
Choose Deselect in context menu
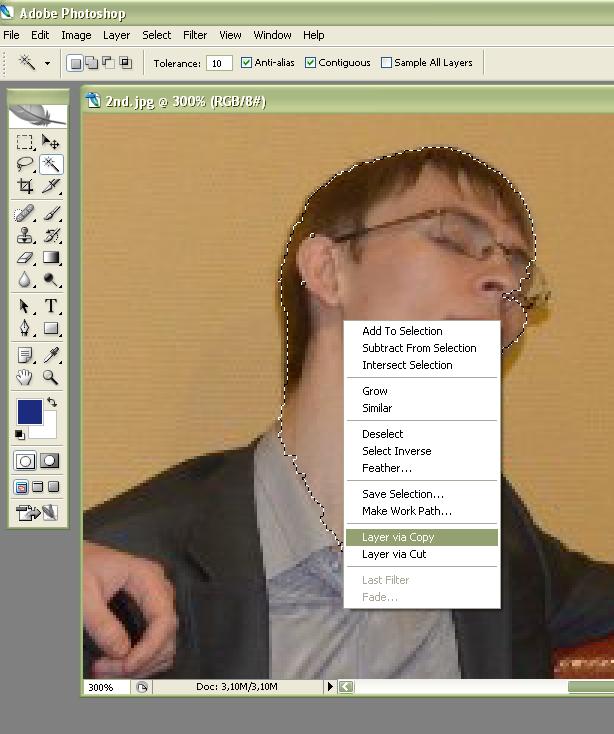pos(422,434)
